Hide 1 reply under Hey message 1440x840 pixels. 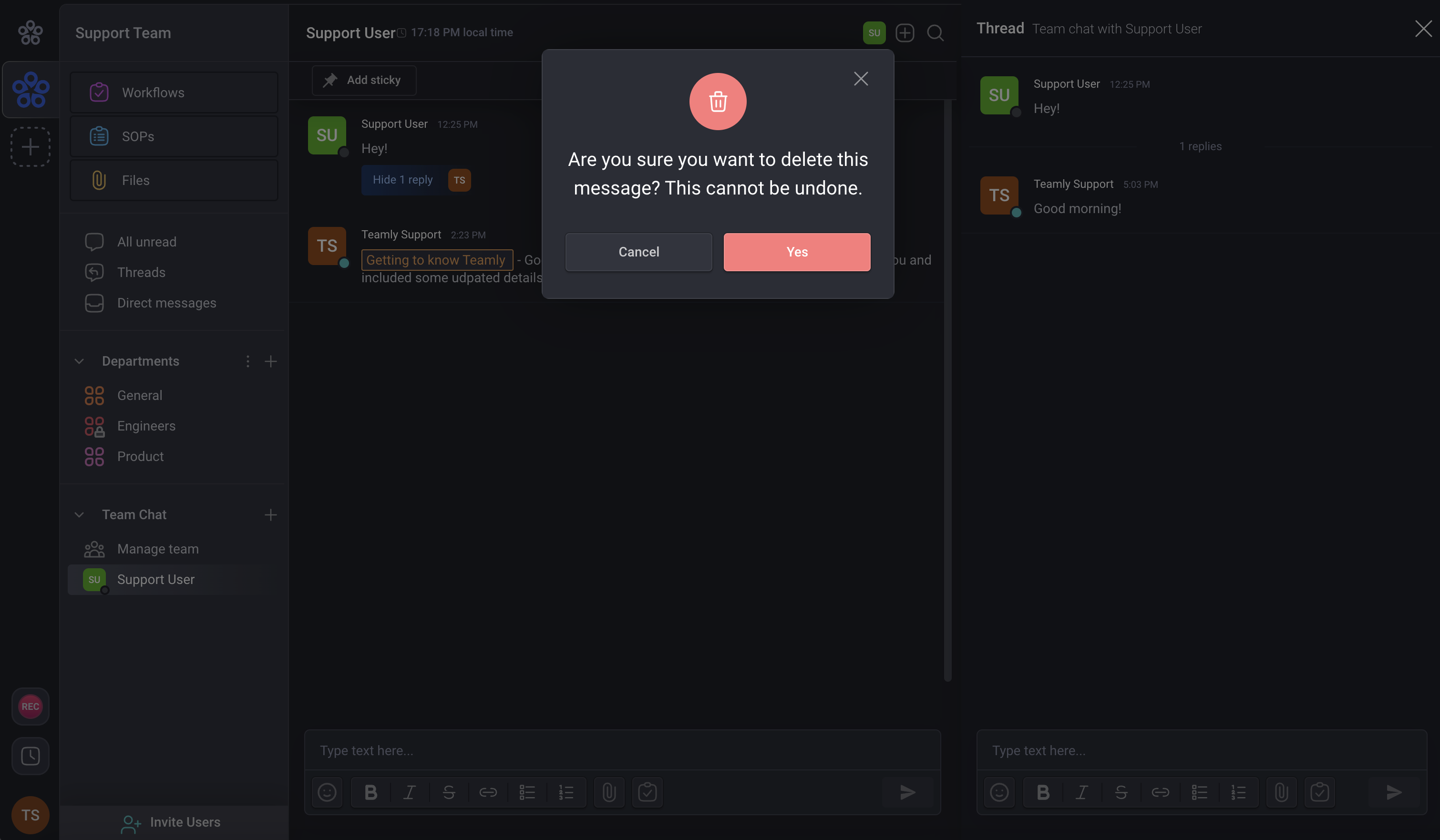pos(402,180)
